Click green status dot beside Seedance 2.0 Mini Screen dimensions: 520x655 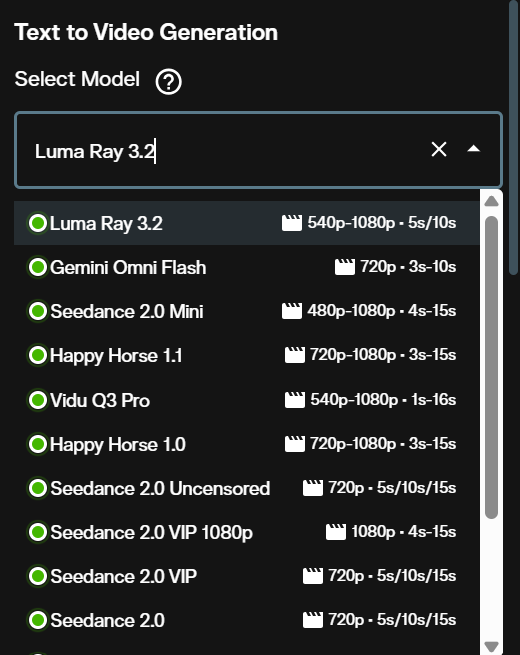38,311
